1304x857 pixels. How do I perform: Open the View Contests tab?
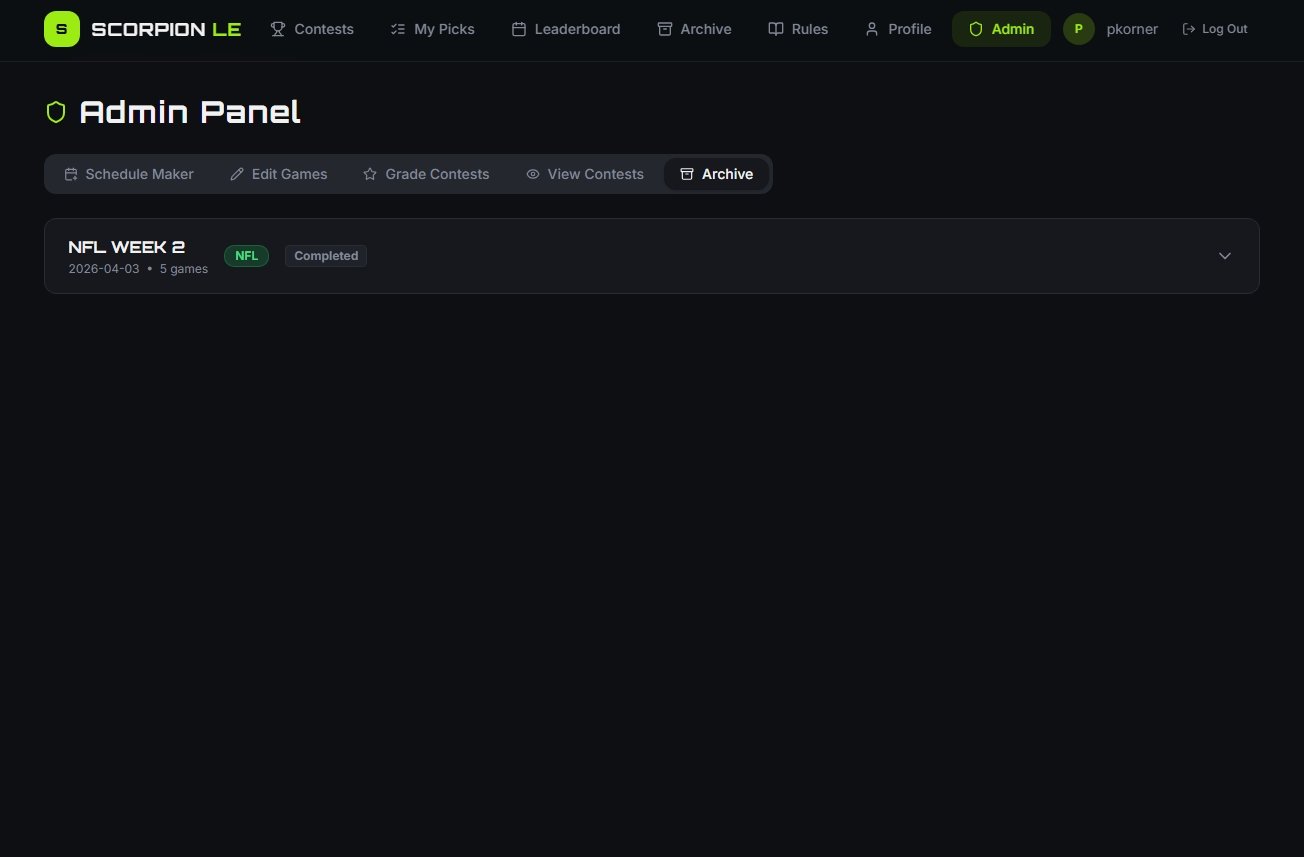point(585,174)
